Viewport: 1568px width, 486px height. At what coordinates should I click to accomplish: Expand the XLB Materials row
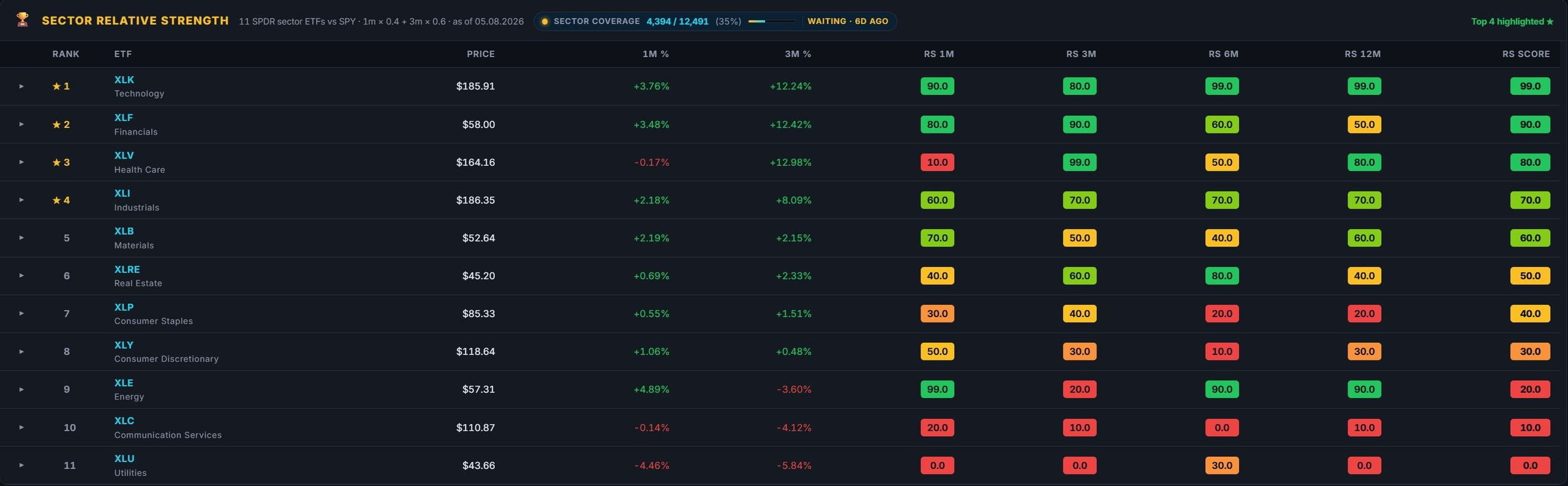[x=21, y=237]
